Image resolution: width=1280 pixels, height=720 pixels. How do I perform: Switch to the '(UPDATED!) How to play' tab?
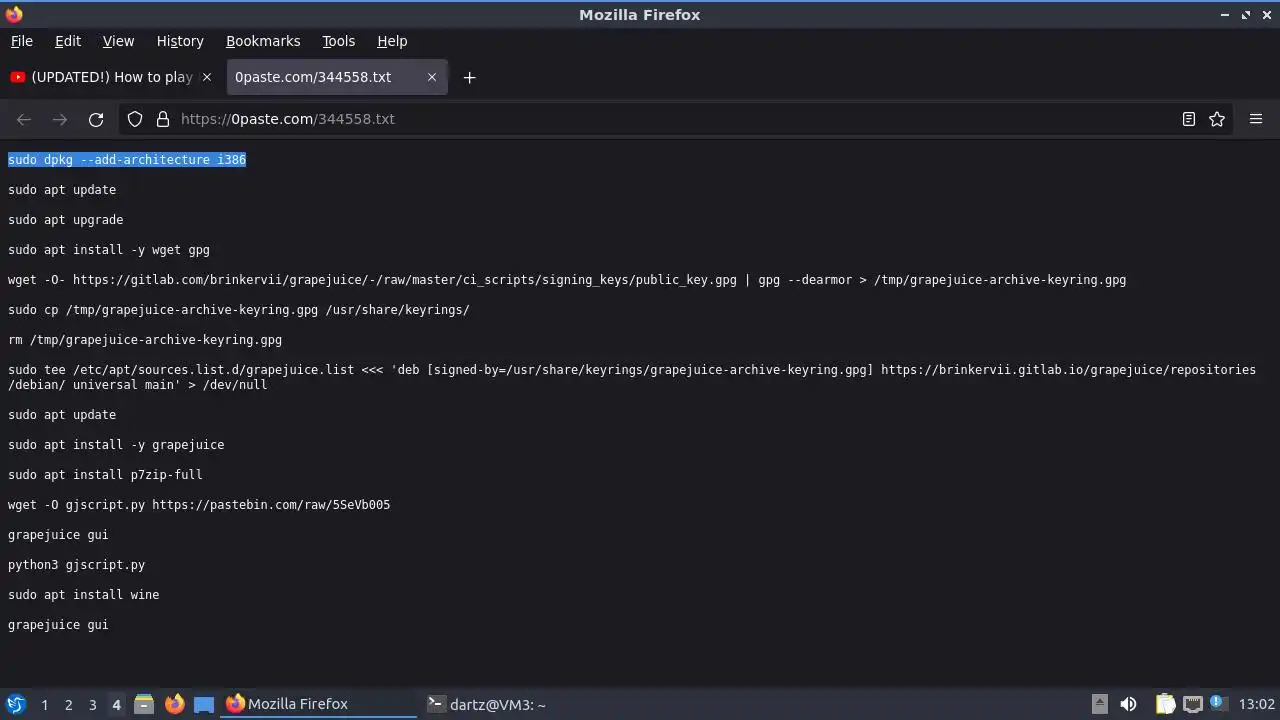(x=111, y=77)
